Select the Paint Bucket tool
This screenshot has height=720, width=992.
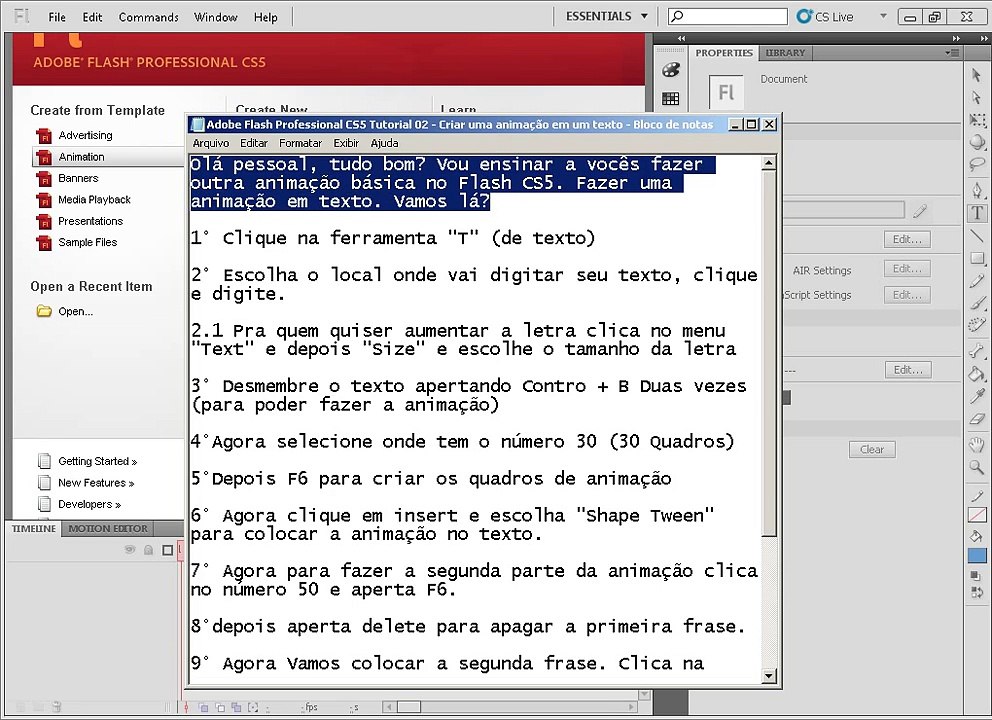[977, 373]
